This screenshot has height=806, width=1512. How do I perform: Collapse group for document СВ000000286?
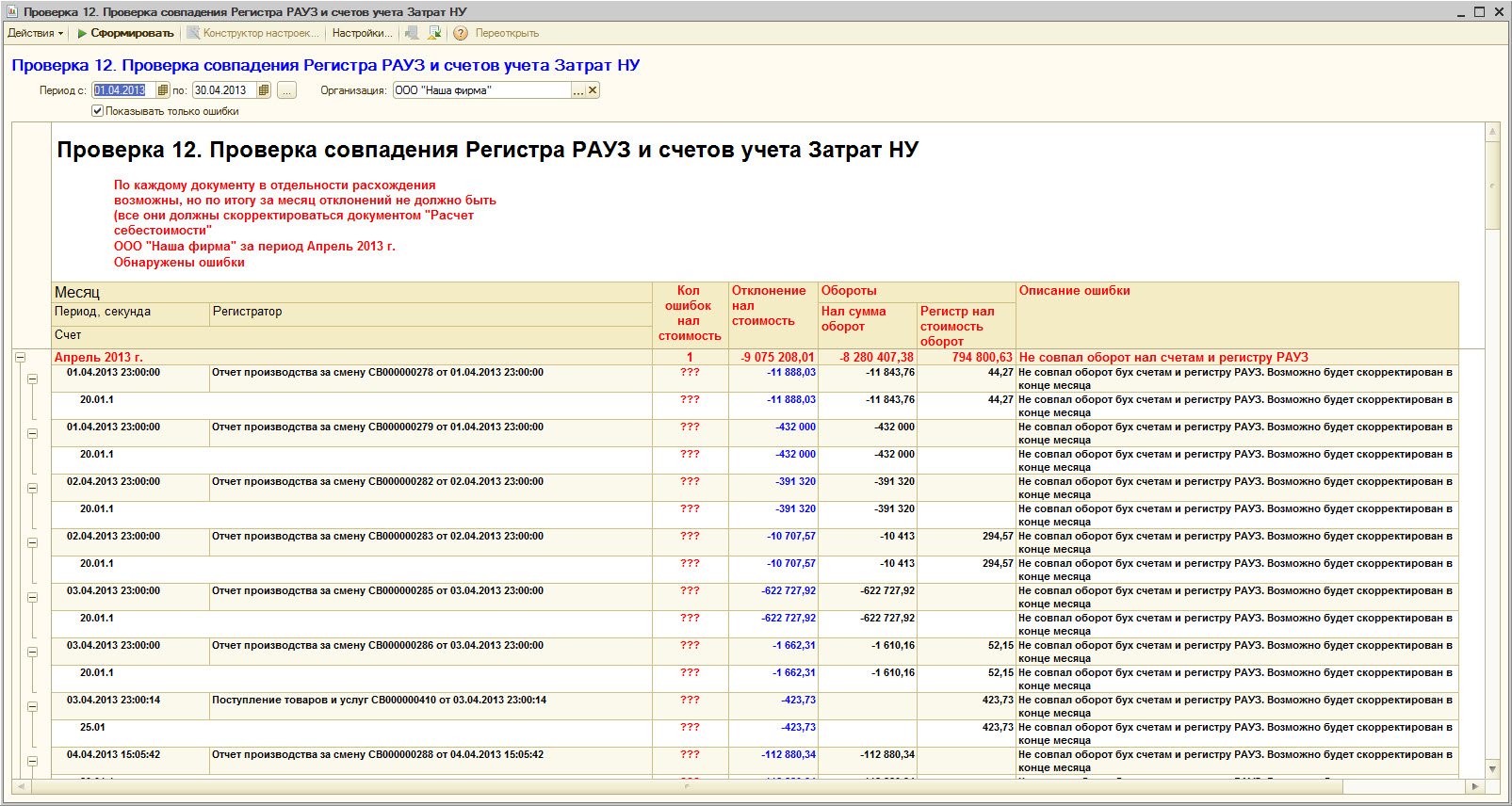33,652
